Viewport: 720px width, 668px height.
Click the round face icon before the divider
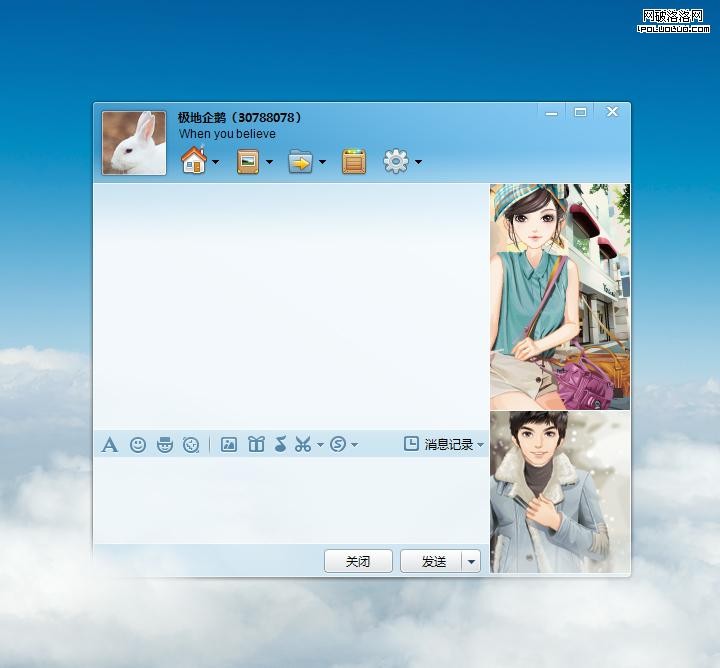pyautogui.click(x=191, y=445)
